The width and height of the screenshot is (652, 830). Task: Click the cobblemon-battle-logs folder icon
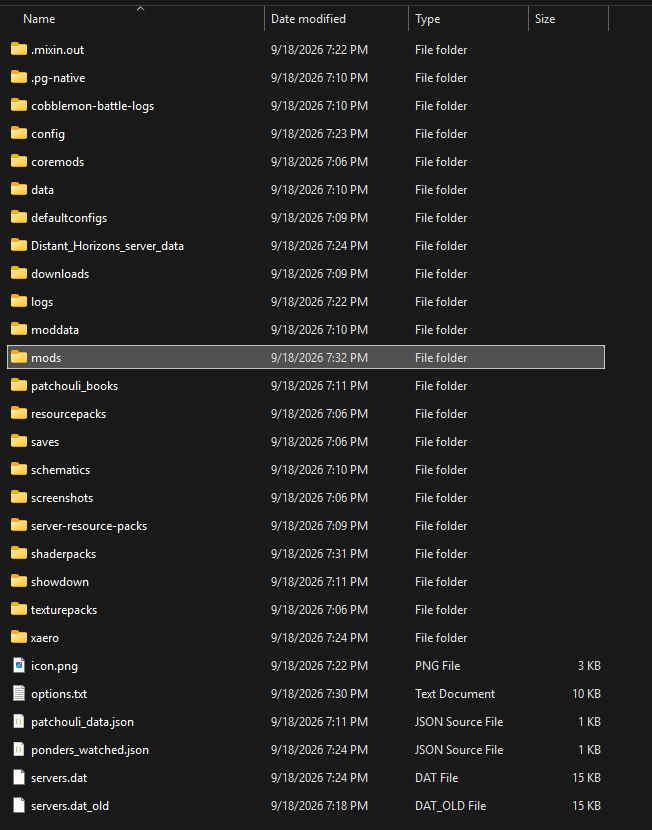pyautogui.click(x=19, y=105)
